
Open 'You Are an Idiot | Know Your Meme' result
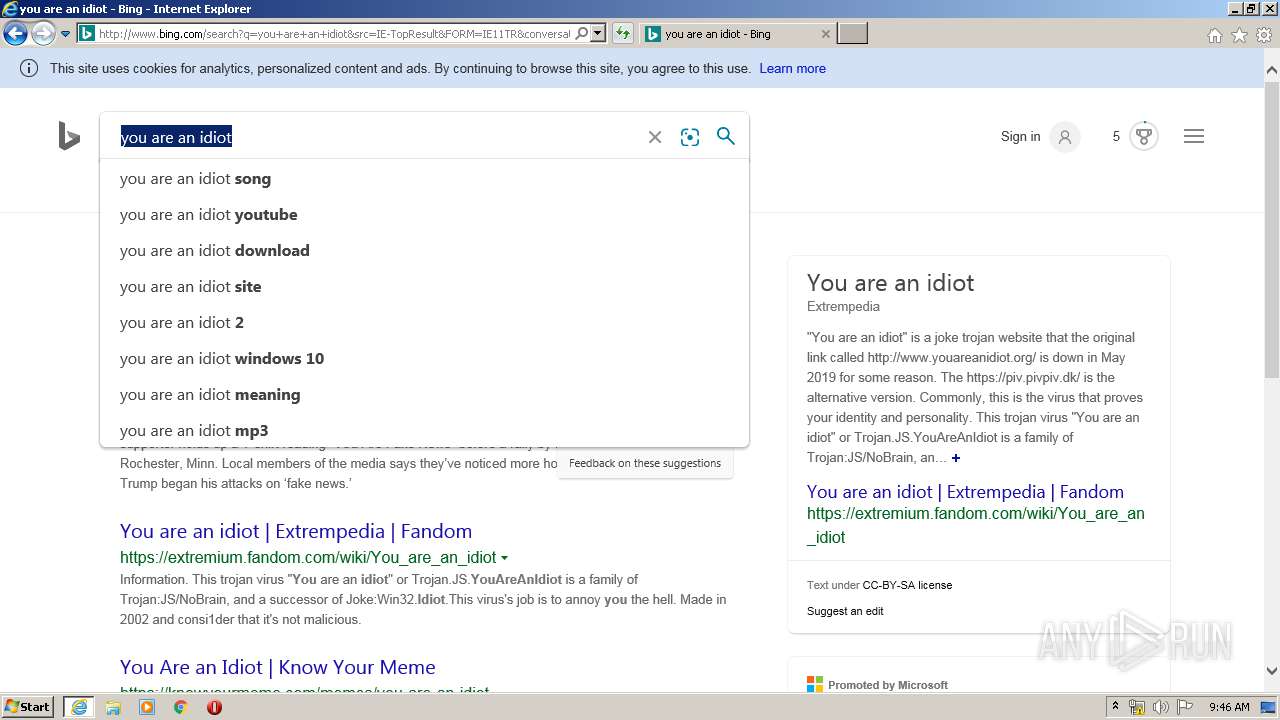(278, 667)
